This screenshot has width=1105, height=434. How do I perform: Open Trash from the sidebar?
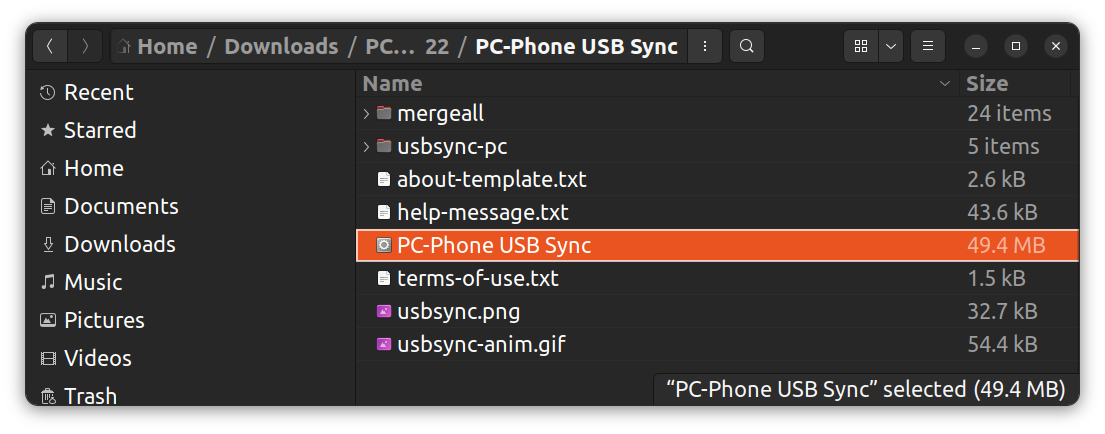pyautogui.click(x=90, y=396)
